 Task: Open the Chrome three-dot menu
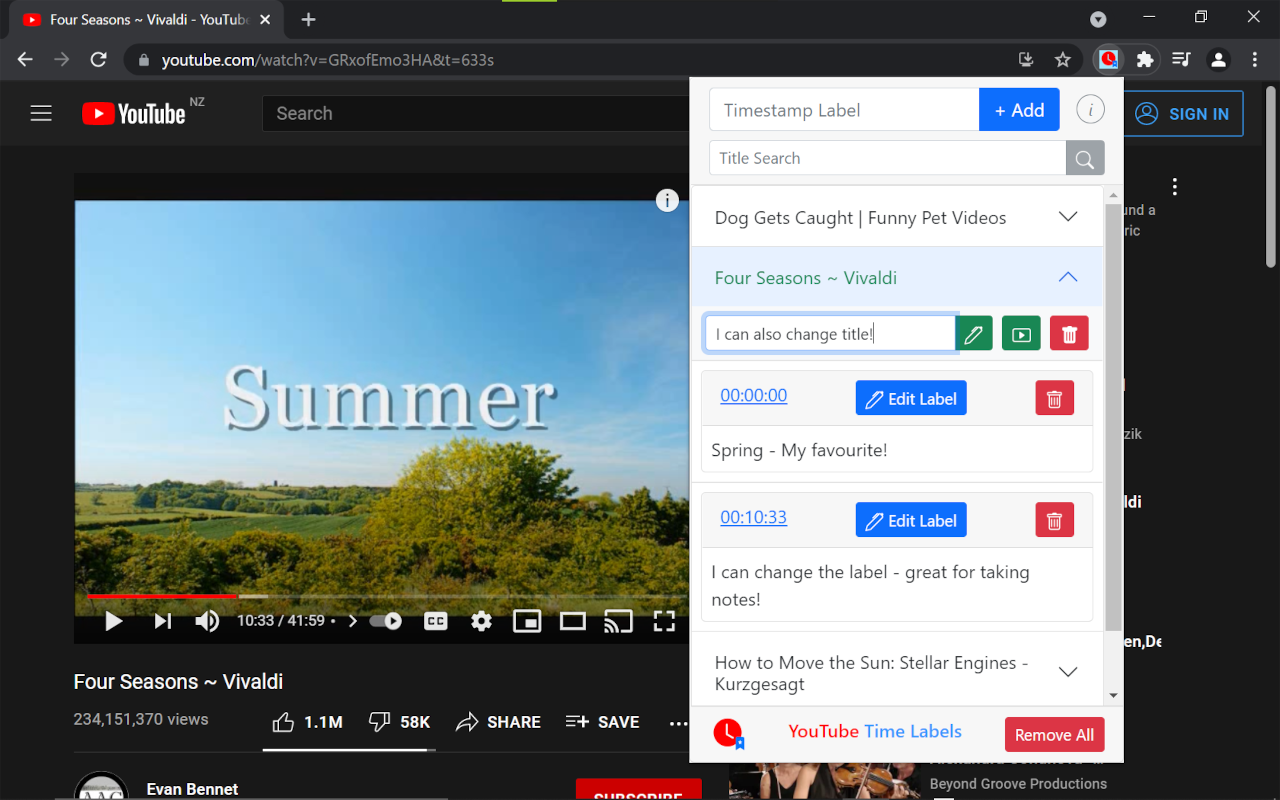pyautogui.click(x=1255, y=60)
